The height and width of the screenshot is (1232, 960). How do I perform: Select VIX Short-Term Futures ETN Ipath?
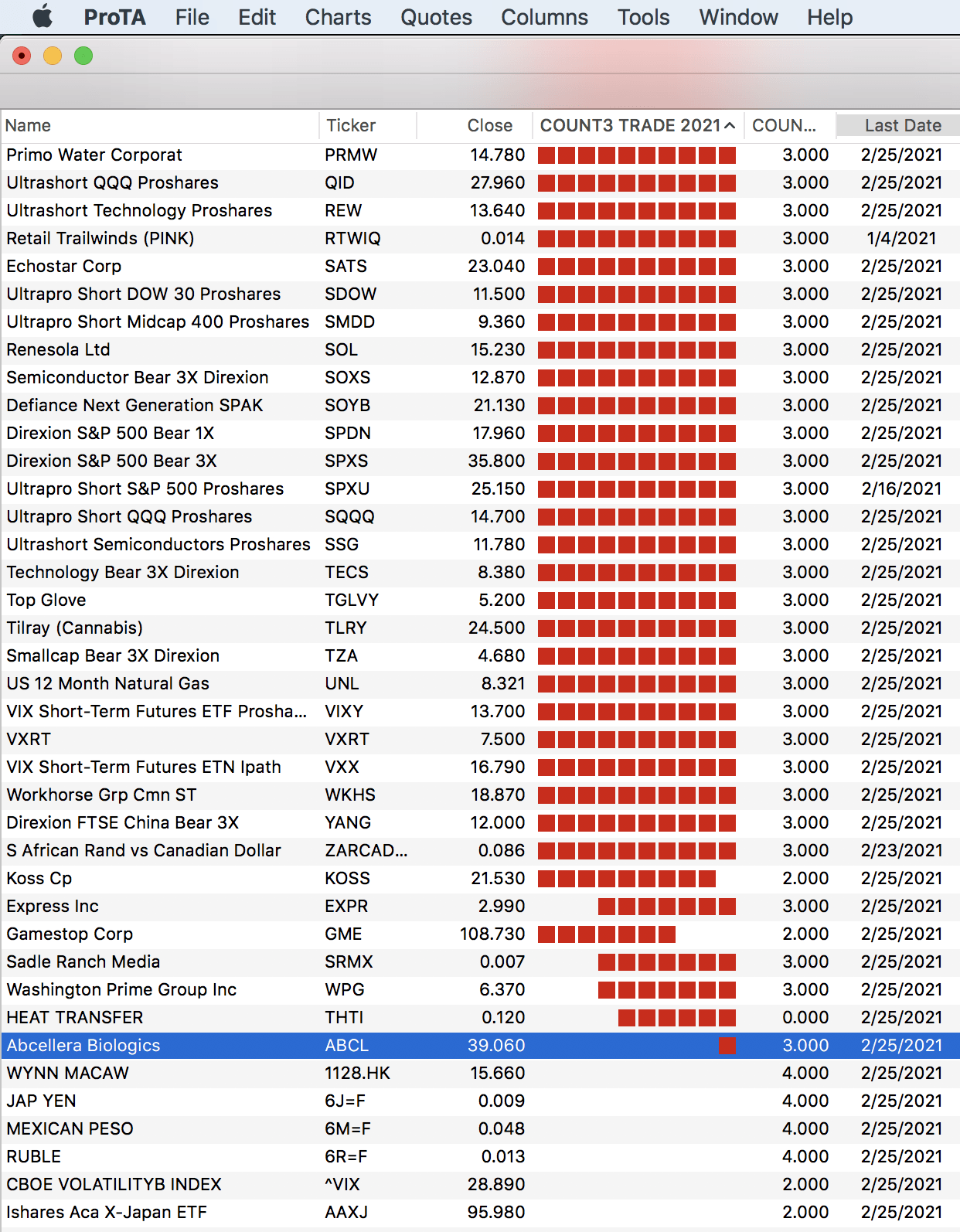(x=480, y=767)
